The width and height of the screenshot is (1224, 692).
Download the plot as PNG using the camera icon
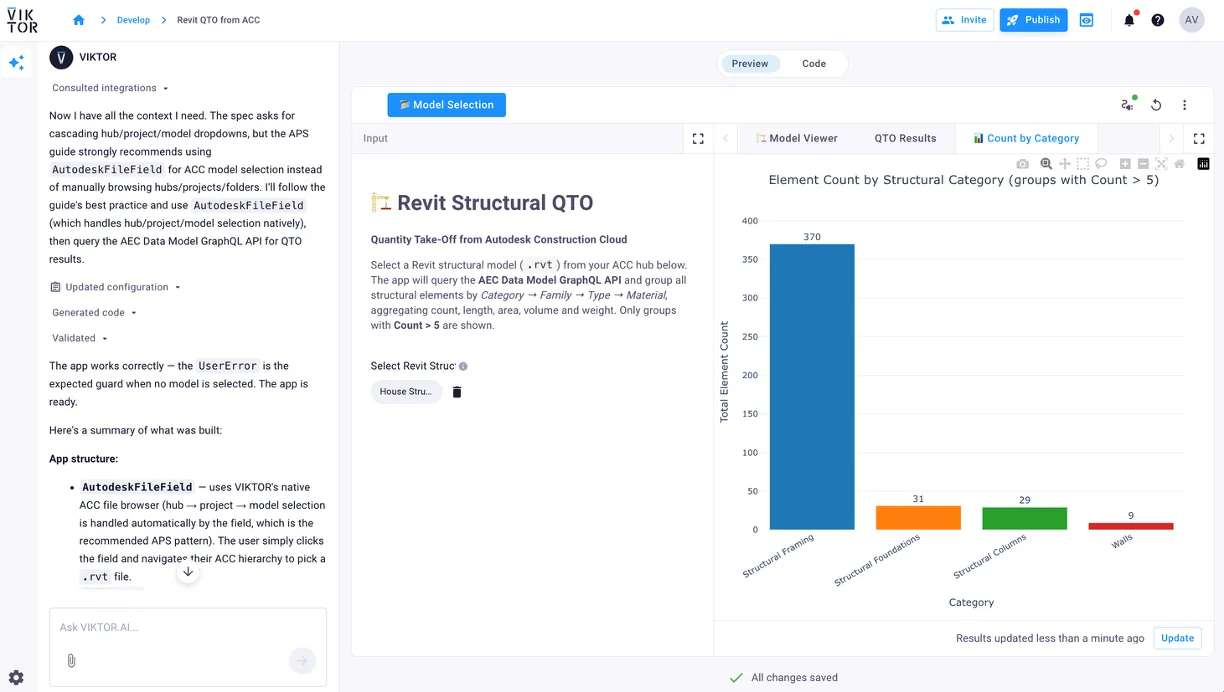tap(1022, 164)
